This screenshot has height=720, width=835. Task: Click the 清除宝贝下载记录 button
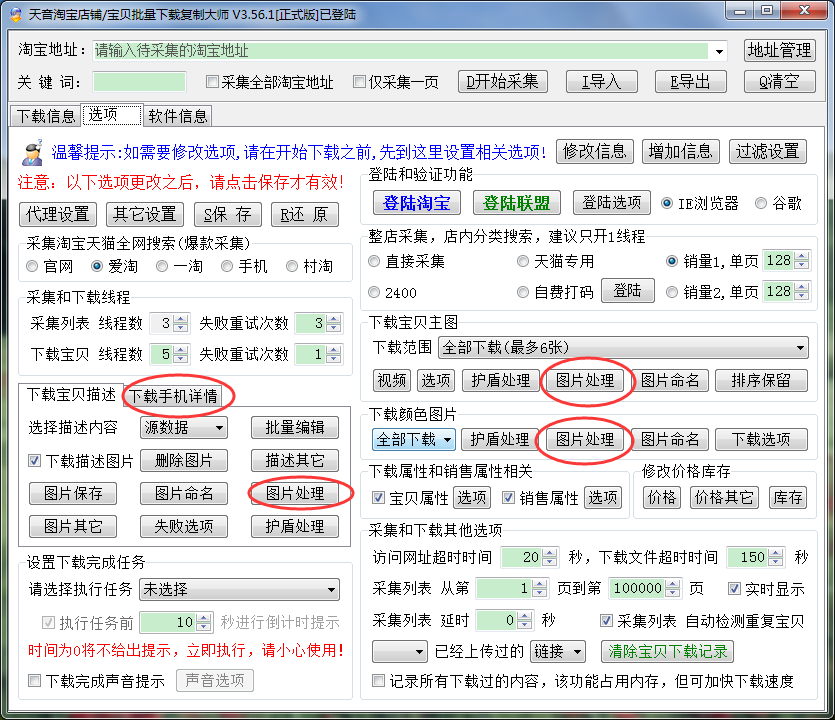tap(666, 651)
